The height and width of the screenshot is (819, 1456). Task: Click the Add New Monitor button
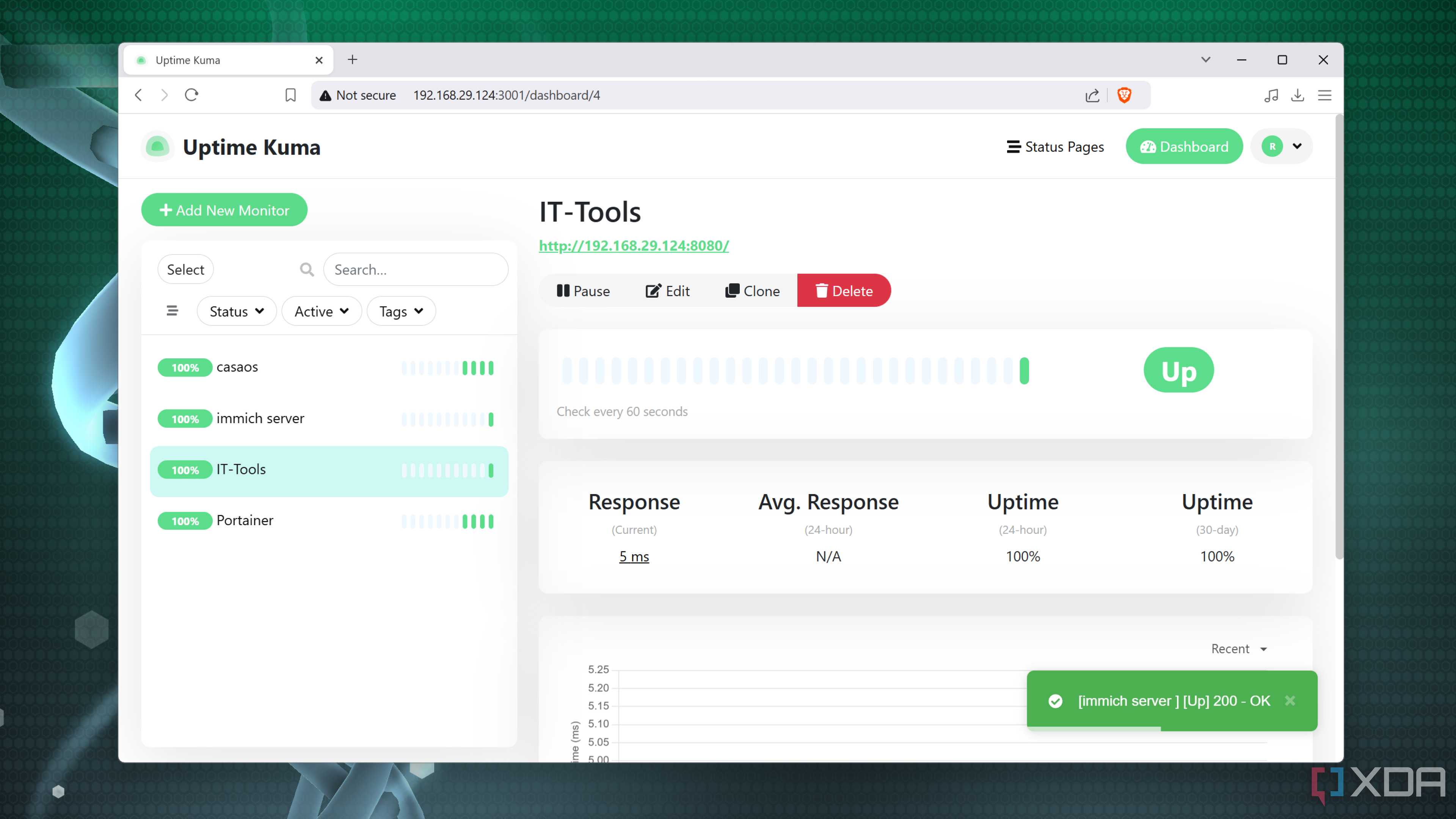[224, 210]
